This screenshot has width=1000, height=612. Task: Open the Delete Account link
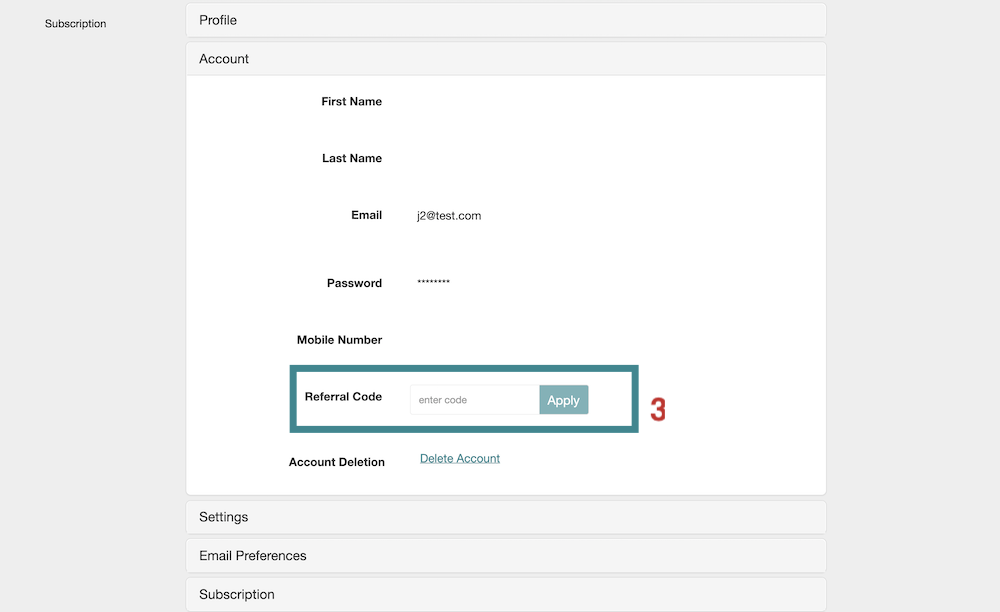click(460, 458)
